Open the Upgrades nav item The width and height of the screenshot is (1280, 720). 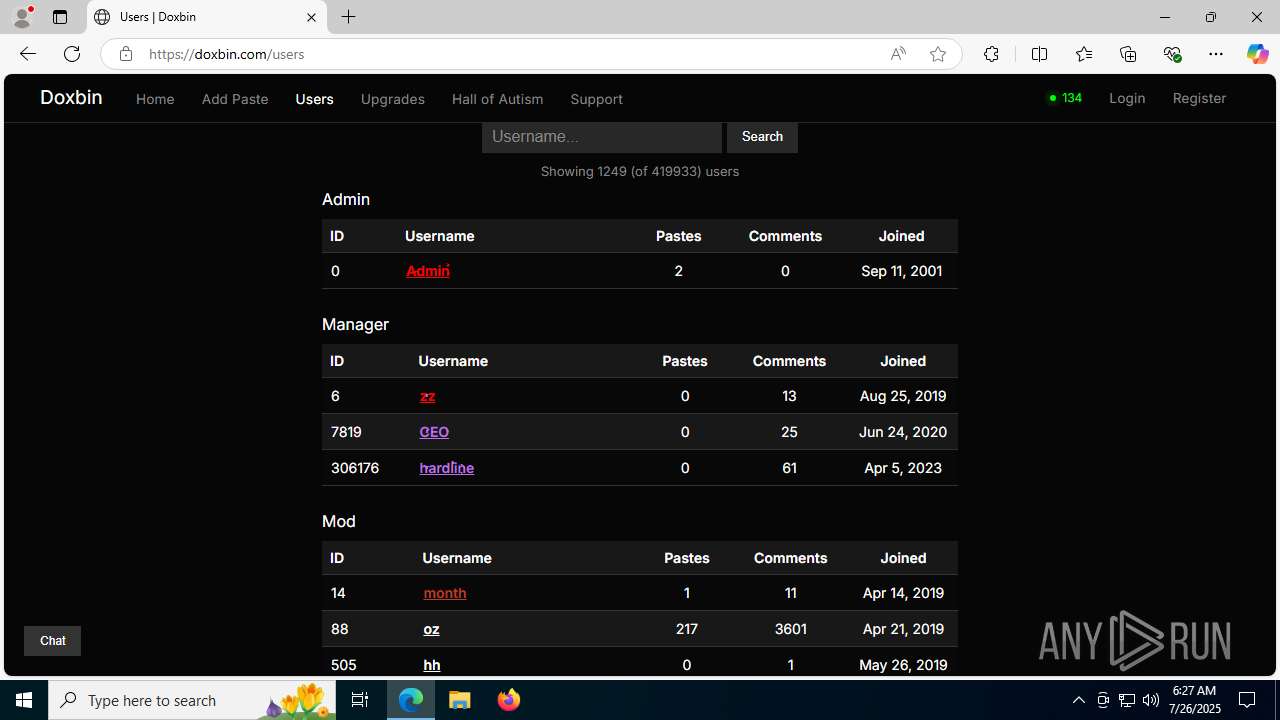point(392,99)
